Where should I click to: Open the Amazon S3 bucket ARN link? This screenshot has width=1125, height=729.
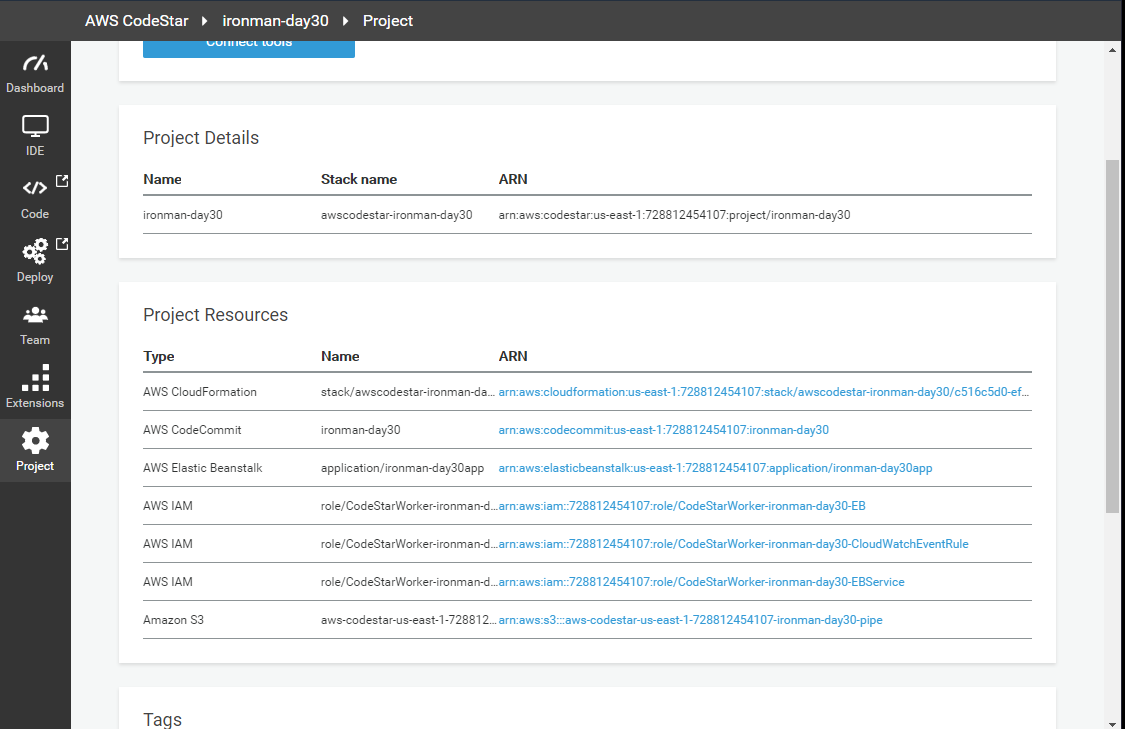[x=690, y=620]
